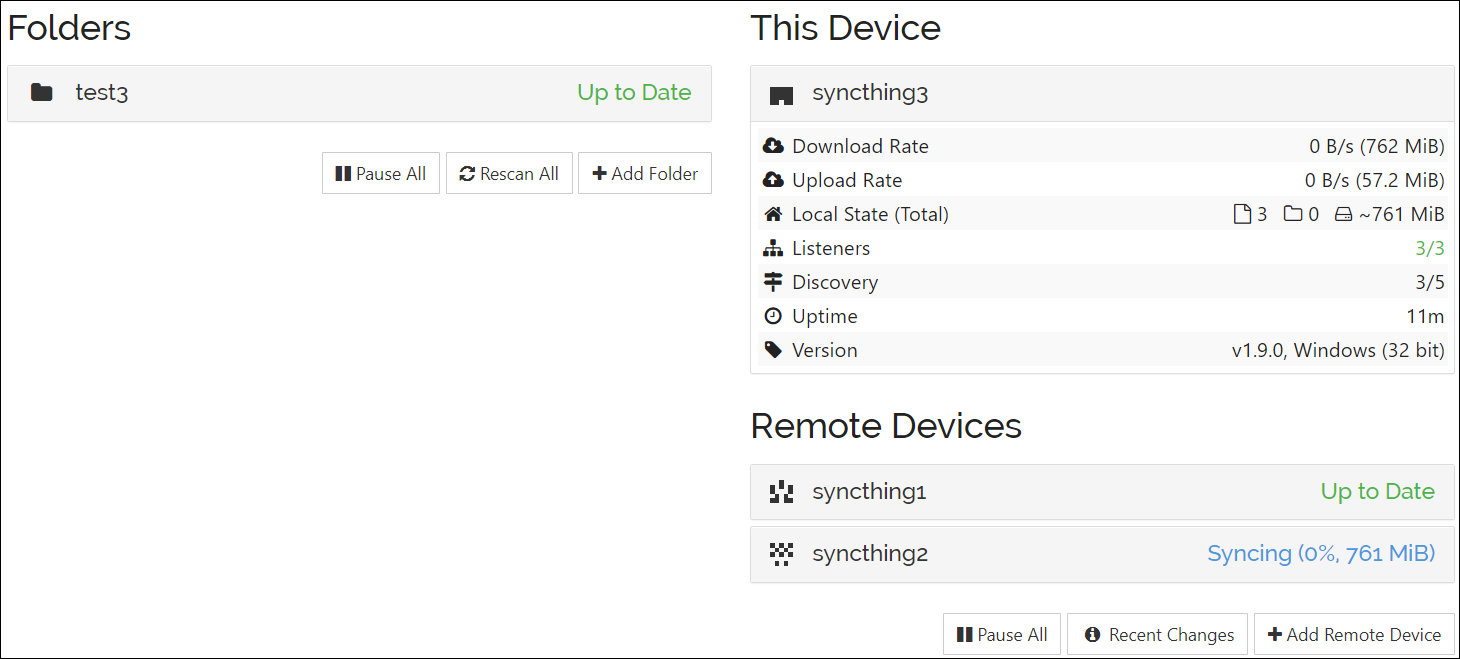Click the Up to Date status for test3

634,92
